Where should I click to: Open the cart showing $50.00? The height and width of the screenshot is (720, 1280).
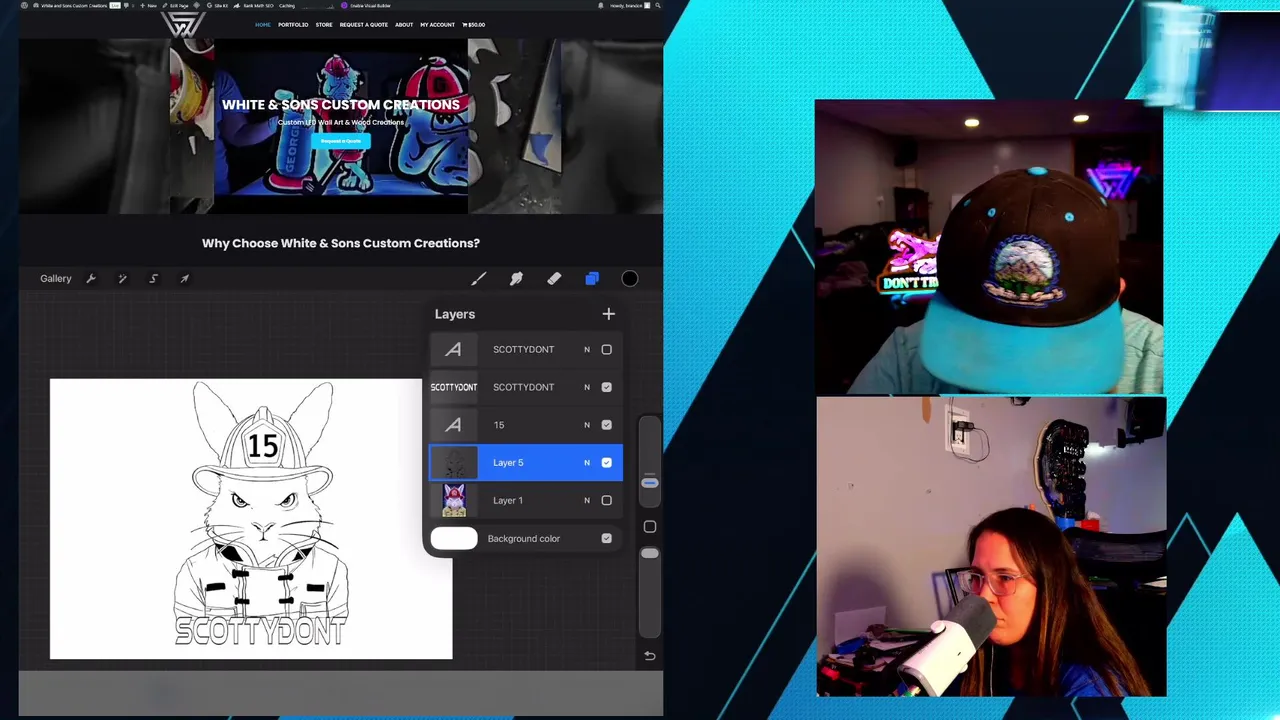[474, 25]
